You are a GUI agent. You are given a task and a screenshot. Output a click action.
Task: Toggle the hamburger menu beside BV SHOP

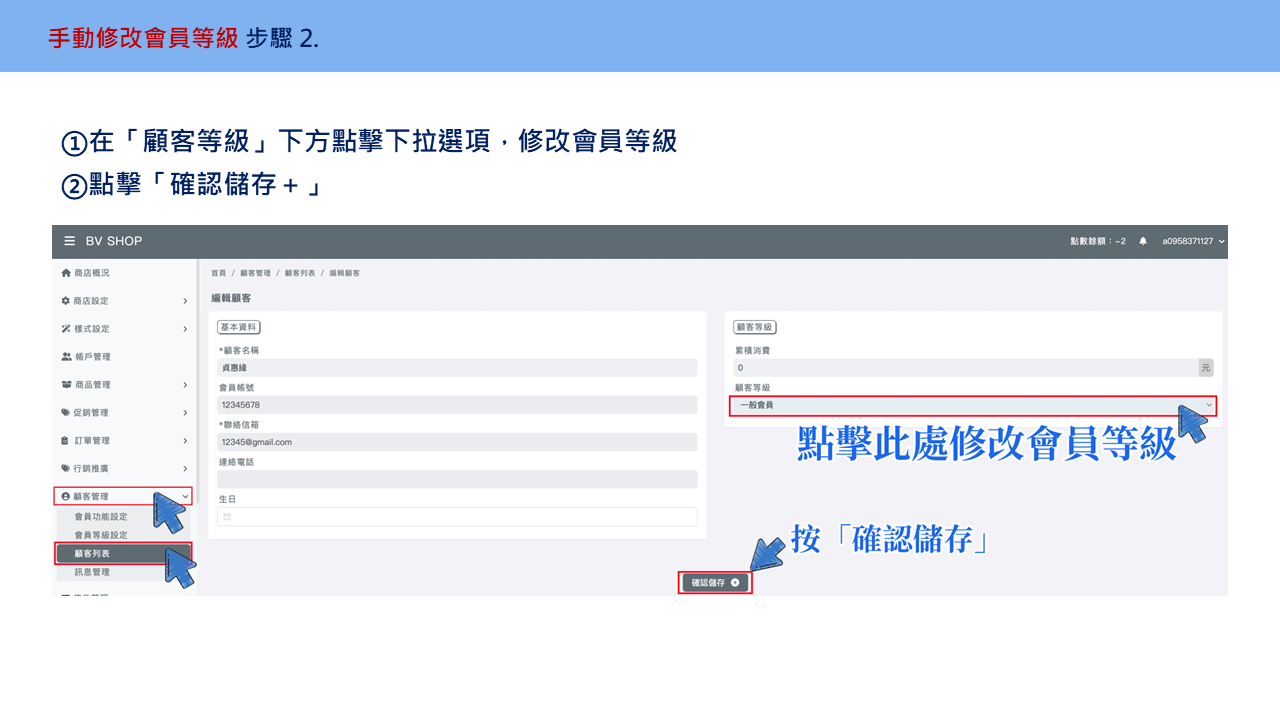tap(70, 241)
